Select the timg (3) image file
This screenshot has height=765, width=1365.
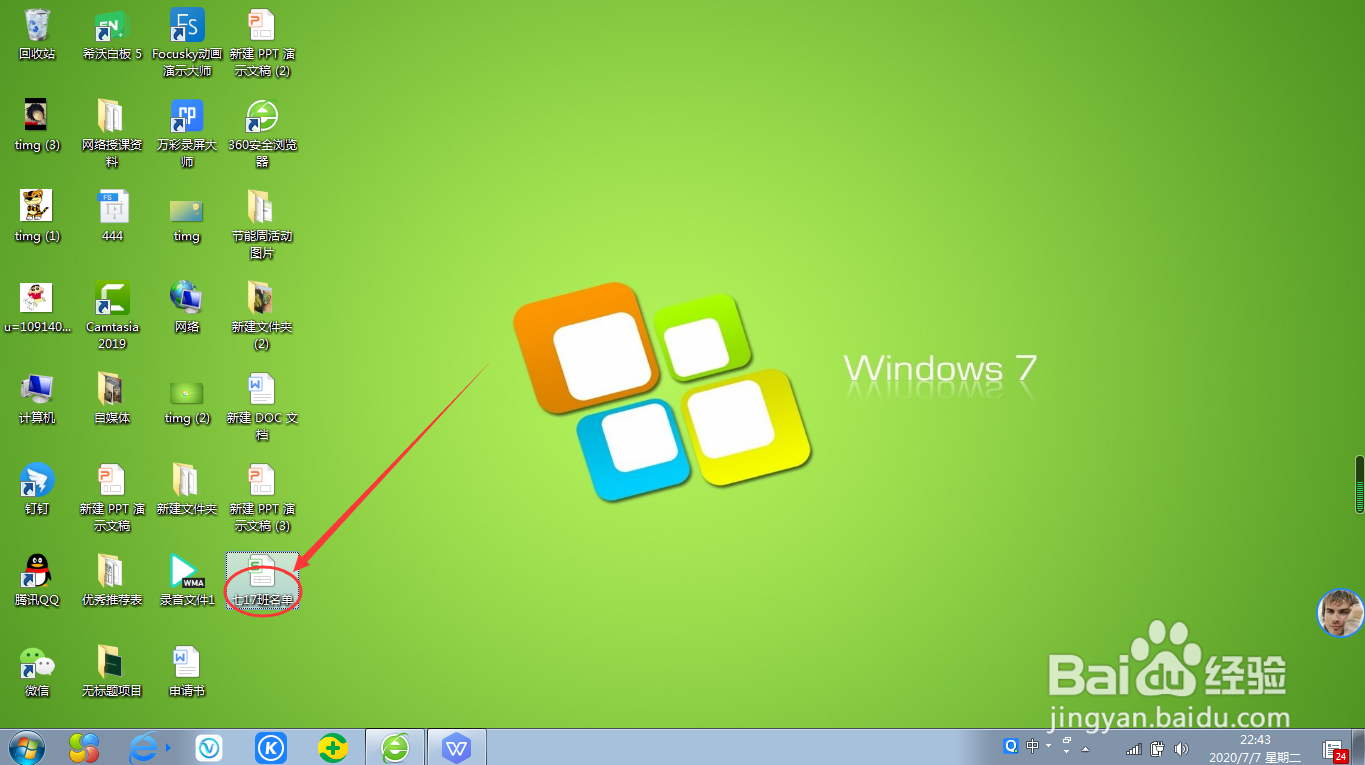coord(37,125)
